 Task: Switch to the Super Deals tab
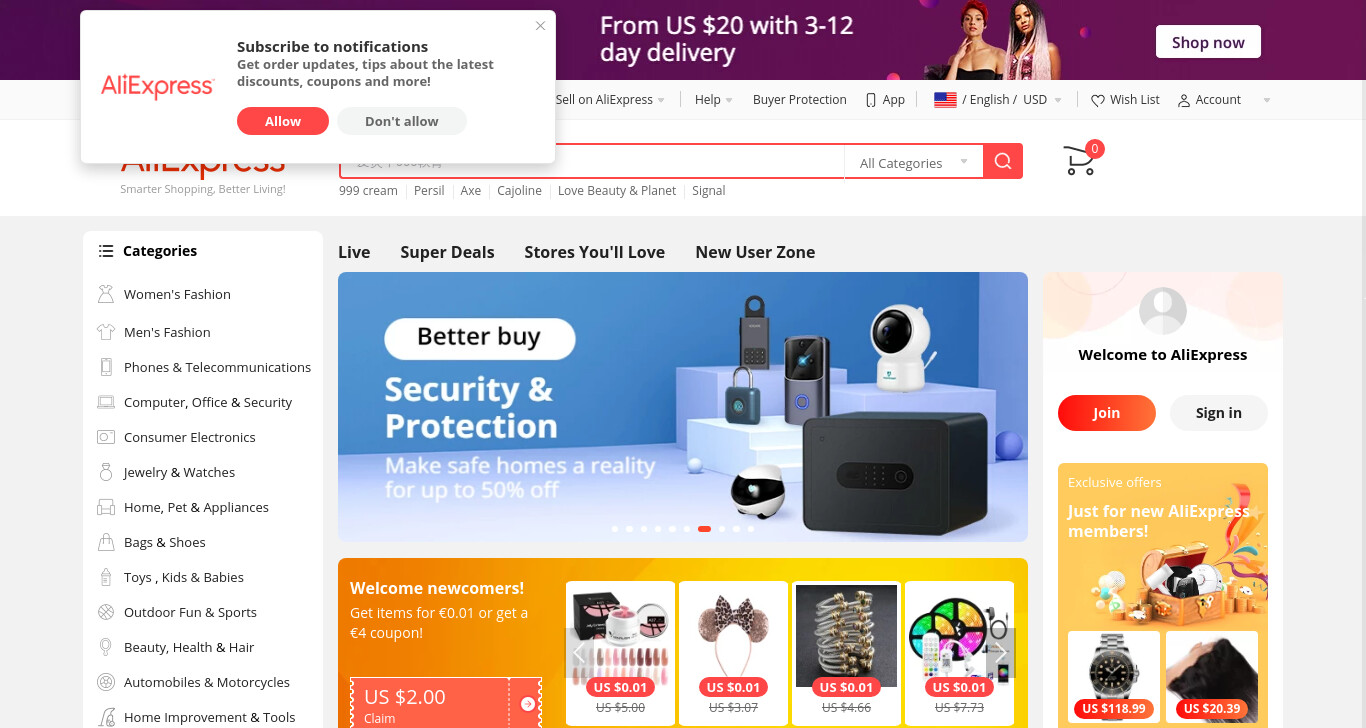click(447, 252)
